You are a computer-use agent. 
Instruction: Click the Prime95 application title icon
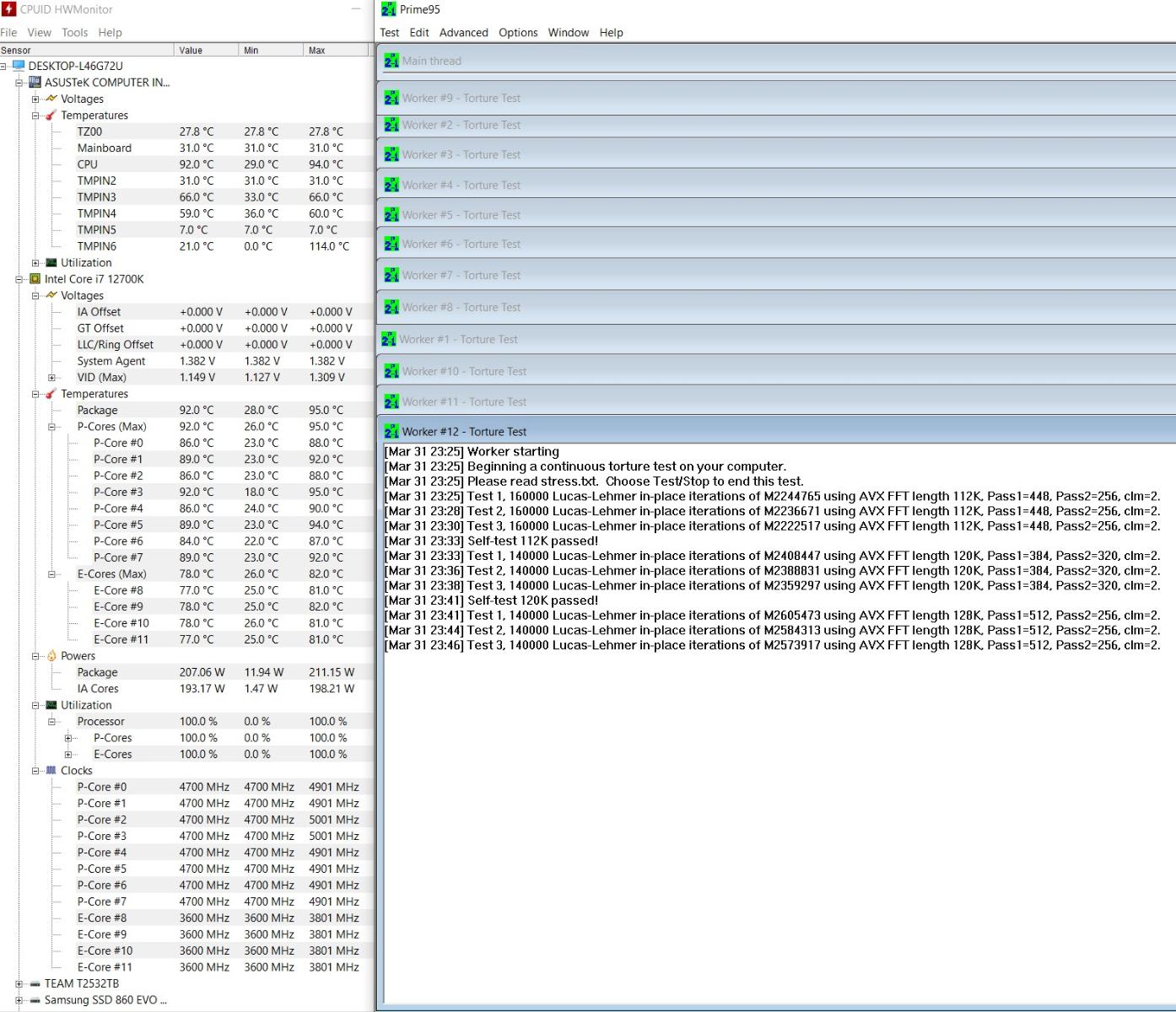[x=388, y=9]
